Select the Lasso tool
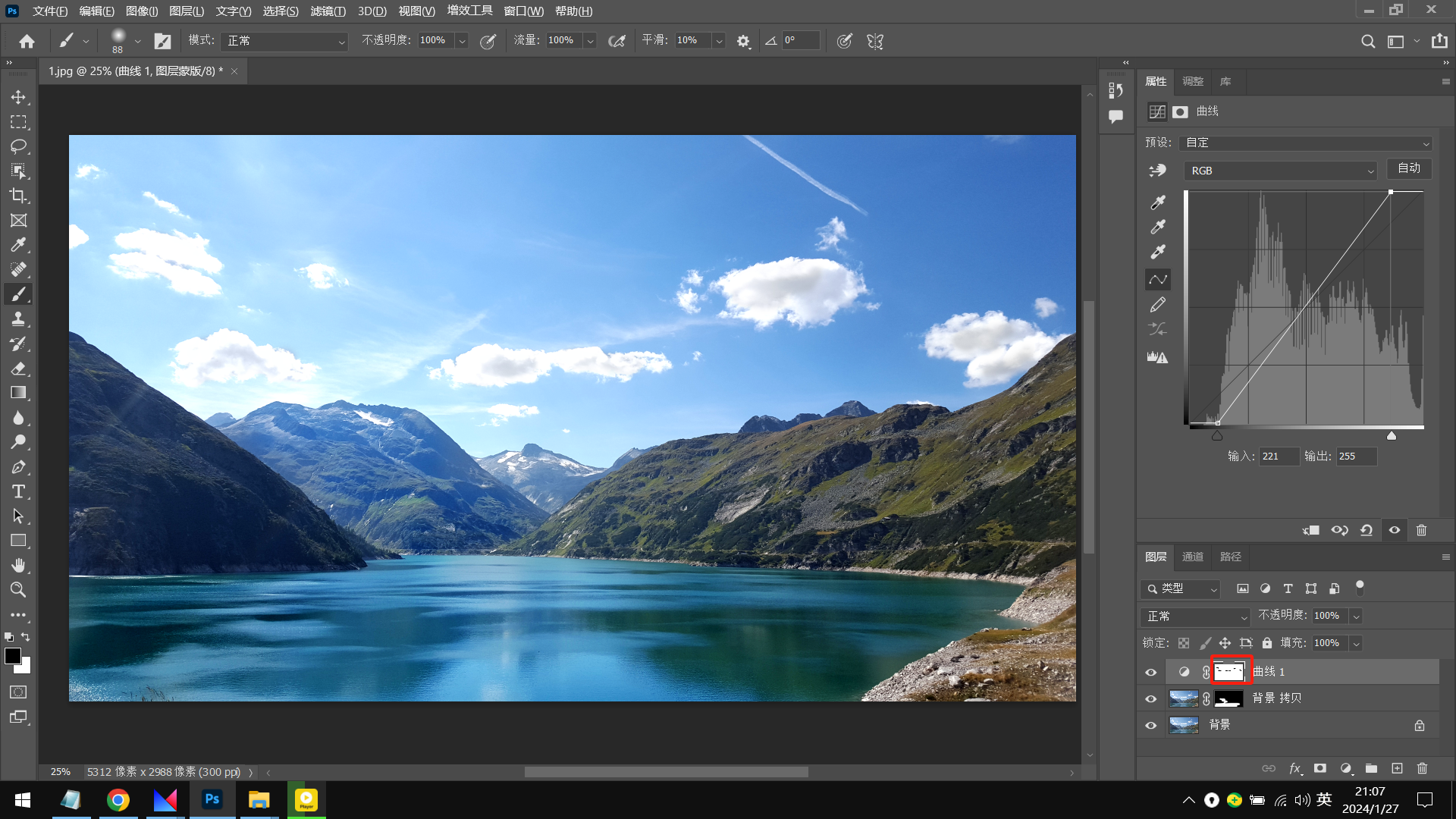 [x=18, y=146]
